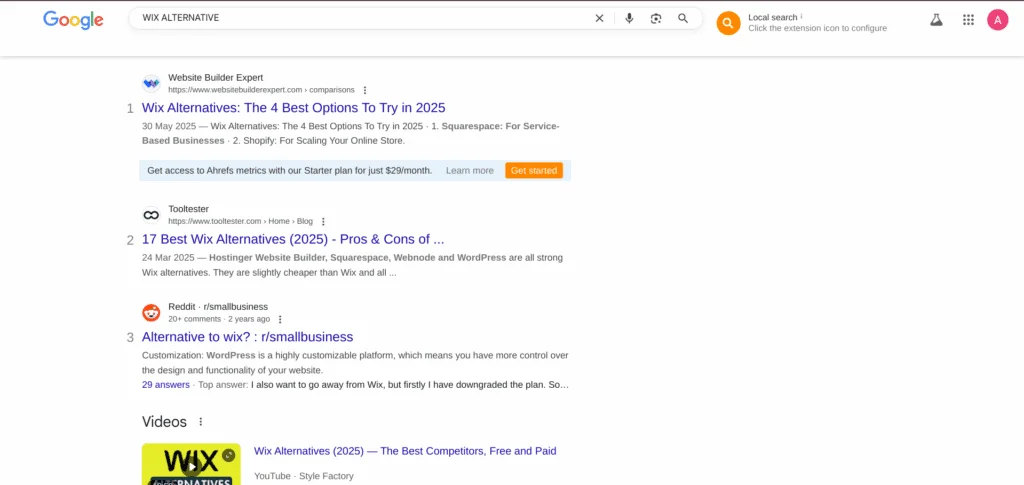This screenshot has height=485, width=1024.
Task: Open Google Lens image search
Action: coord(656,18)
